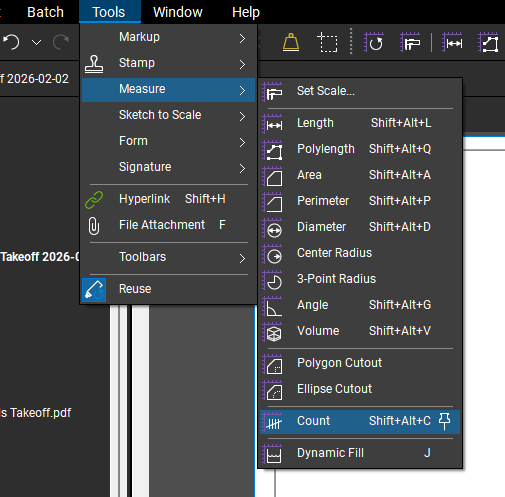Viewport: 505px width, 497px height.
Task: Click the Area icon in submenu
Action: tap(273, 176)
